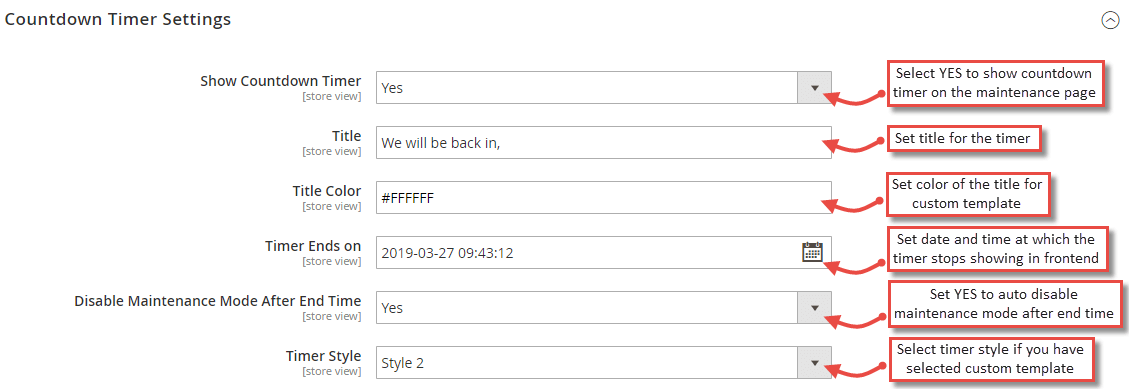This screenshot has height=389, width=1129.
Task: Click the Timer Style label
Action: point(323,356)
